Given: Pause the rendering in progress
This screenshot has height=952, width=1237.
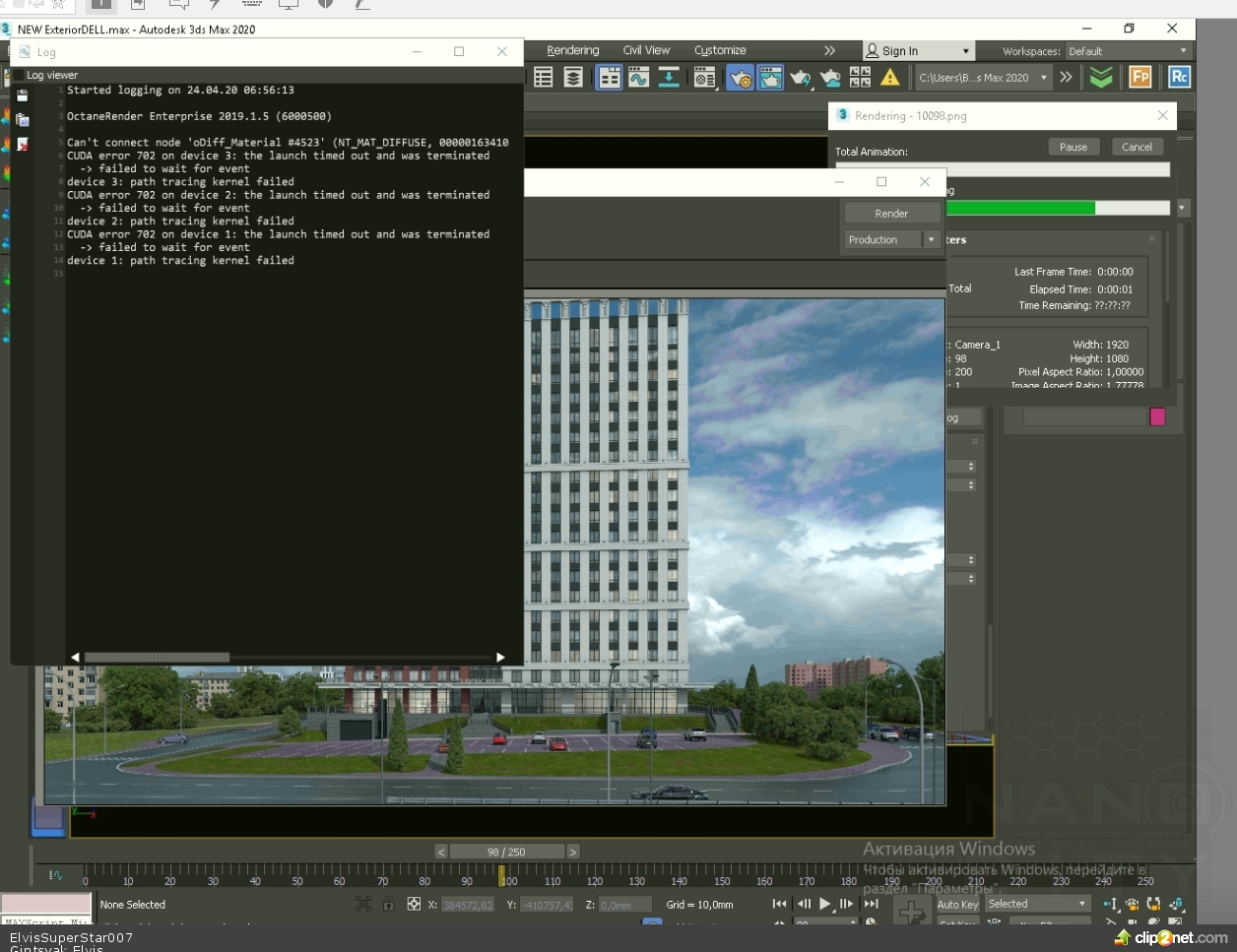Looking at the screenshot, I should coord(1074,147).
